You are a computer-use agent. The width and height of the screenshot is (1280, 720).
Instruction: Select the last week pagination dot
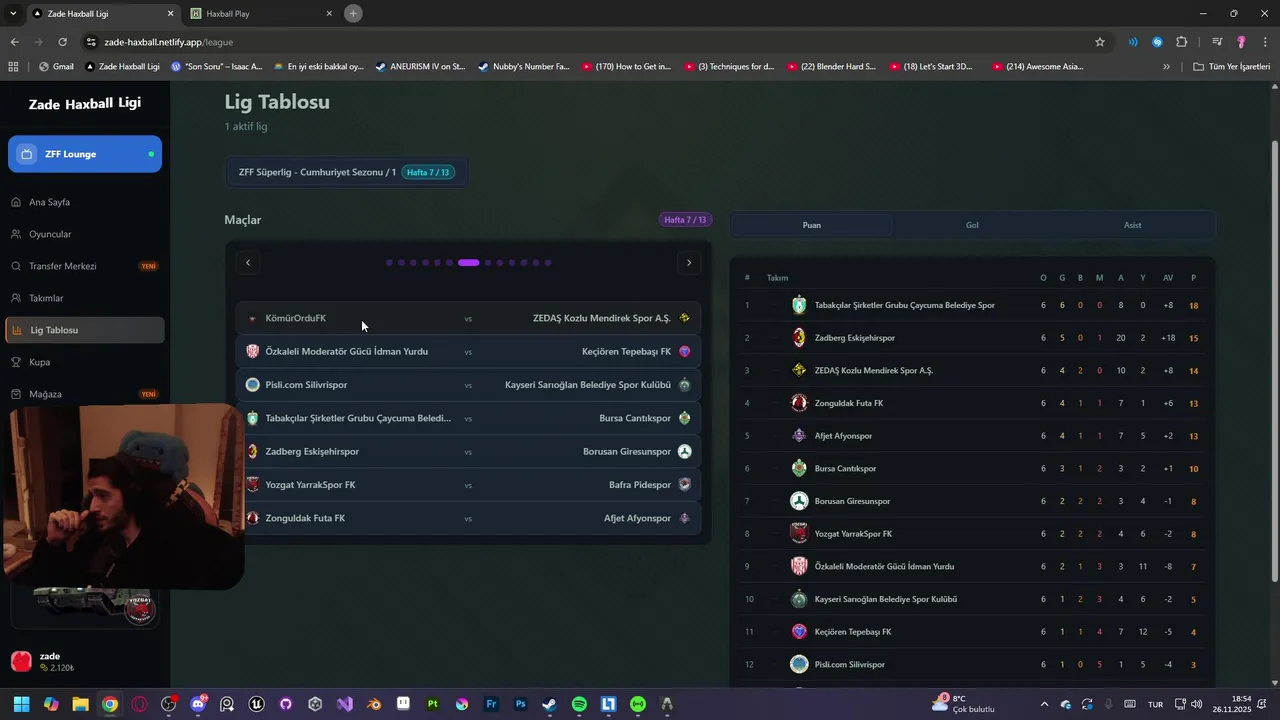548,263
